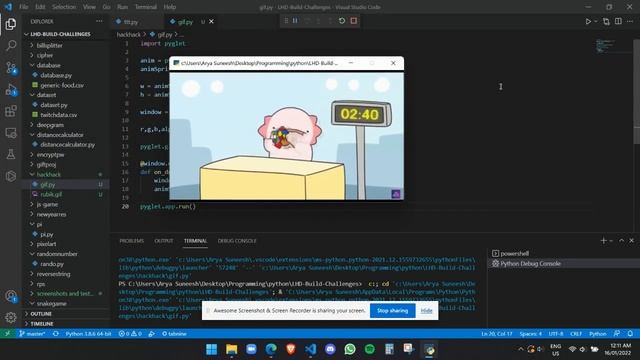Open Discord from the taskbar
Screen dimensions: 640x360
(x=330, y=349)
